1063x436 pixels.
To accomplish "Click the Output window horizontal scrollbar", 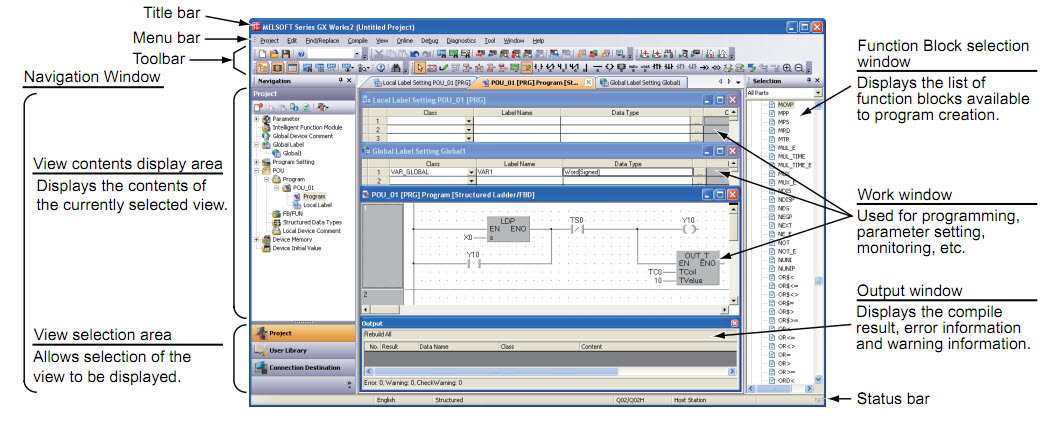I will click(x=550, y=372).
